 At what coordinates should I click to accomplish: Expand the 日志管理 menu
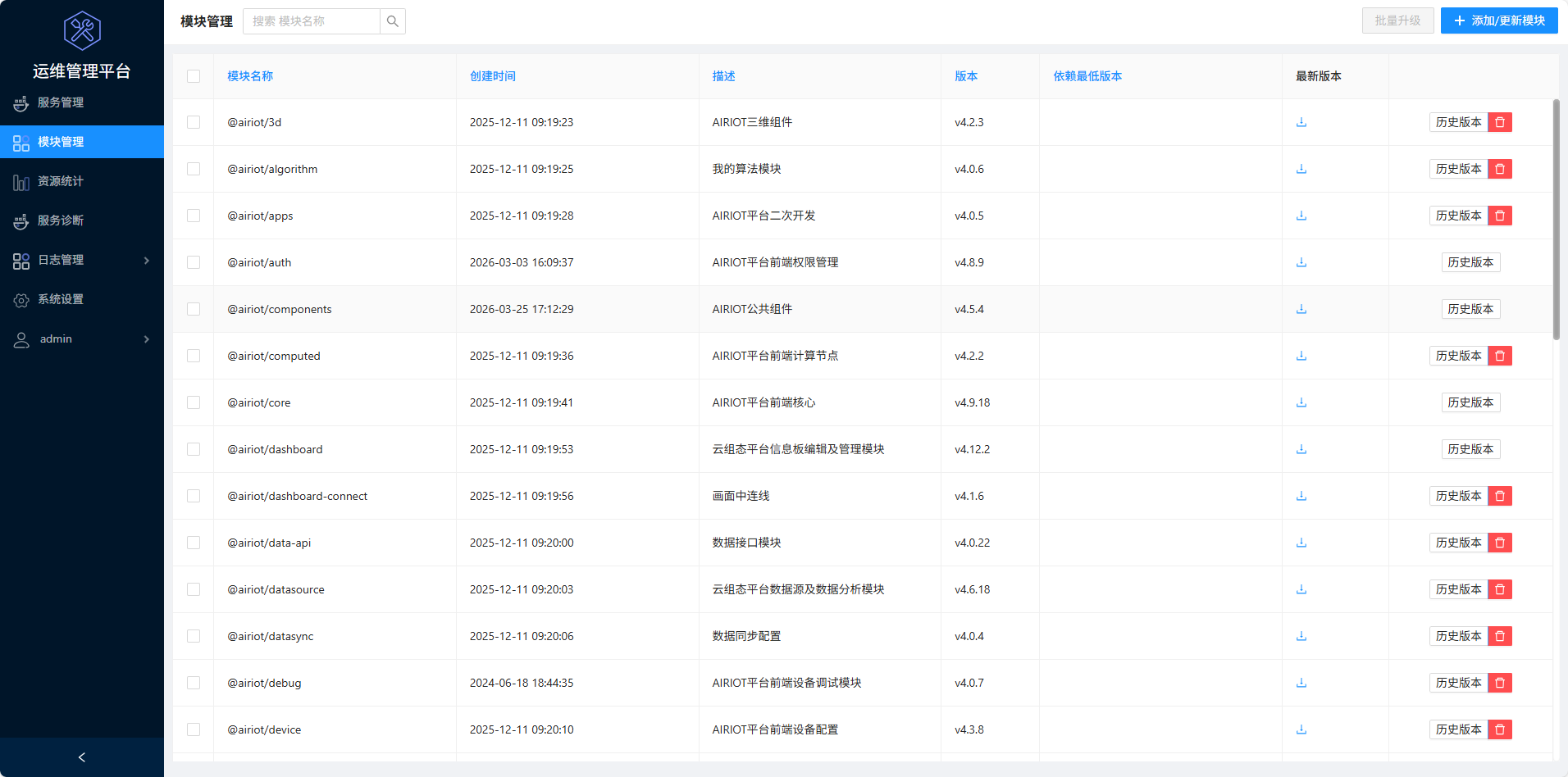point(146,260)
